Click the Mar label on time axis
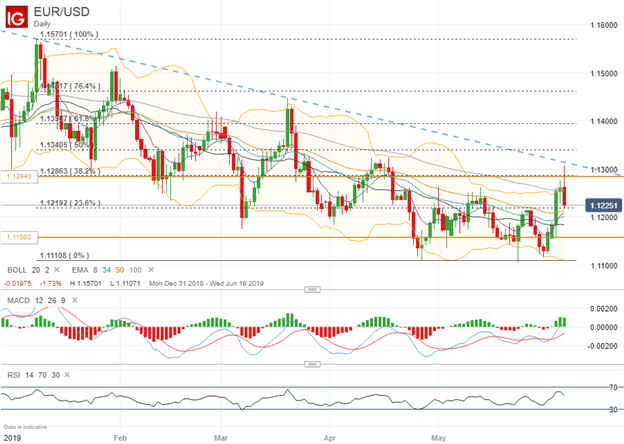624x444 pixels. pos(221,438)
